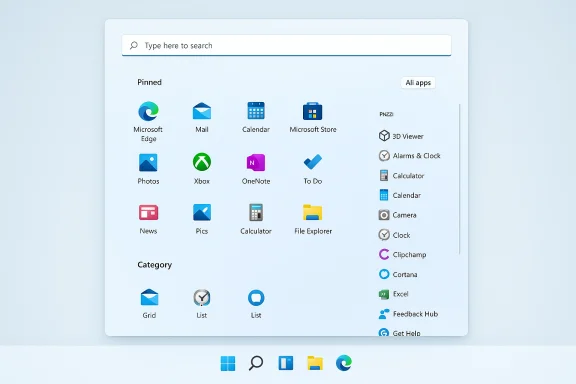576x384 pixels.
Task: Focus the Type here to search field
Action: coord(287,45)
